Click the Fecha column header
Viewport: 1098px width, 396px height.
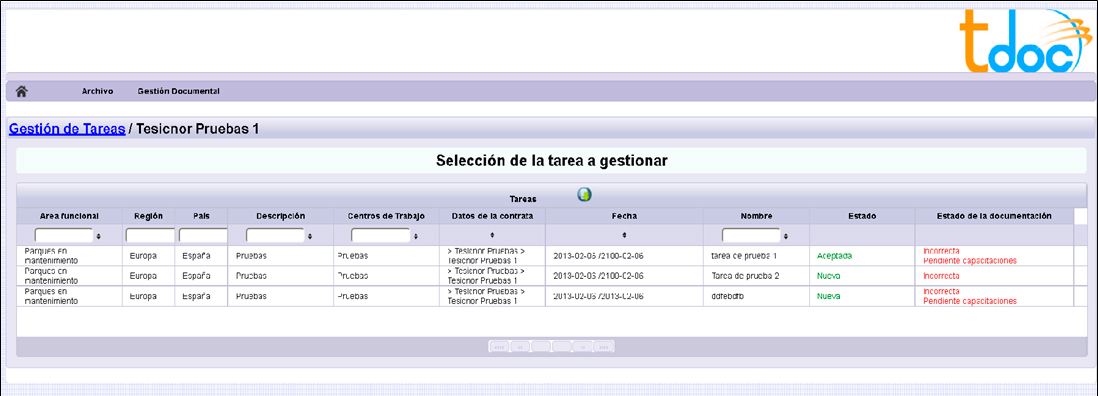tap(624, 216)
